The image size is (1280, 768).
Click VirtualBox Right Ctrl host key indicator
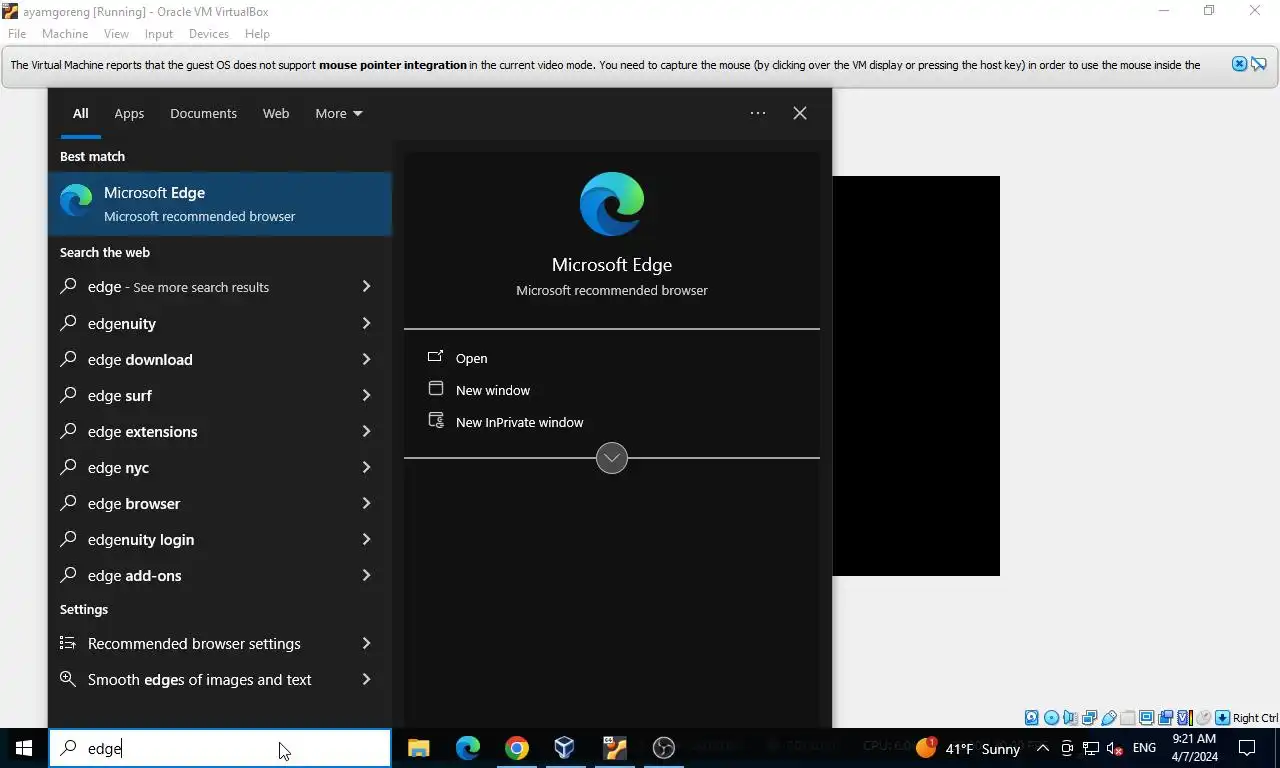tap(1255, 718)
